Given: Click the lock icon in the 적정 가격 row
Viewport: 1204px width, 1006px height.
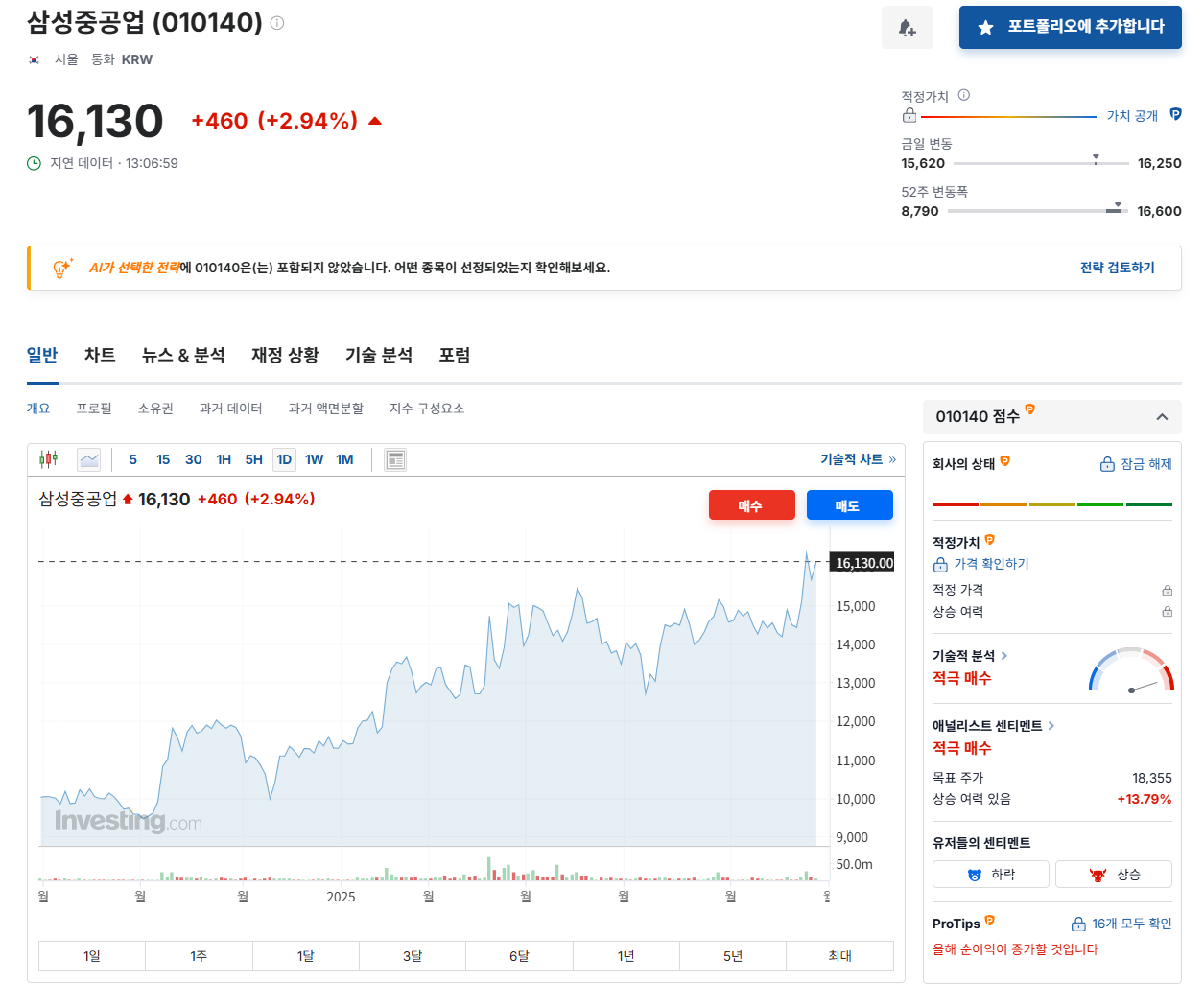Looking at the screenshot, I should [1167, 590].
